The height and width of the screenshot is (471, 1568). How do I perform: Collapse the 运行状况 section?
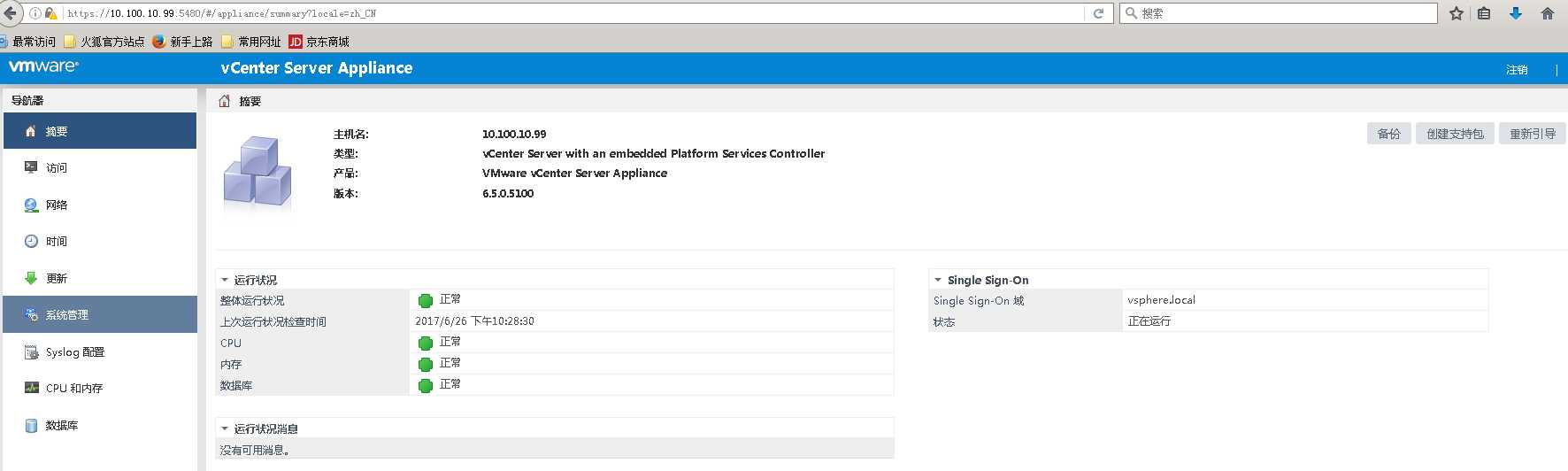pyautogui.click(x=225, y=280)
